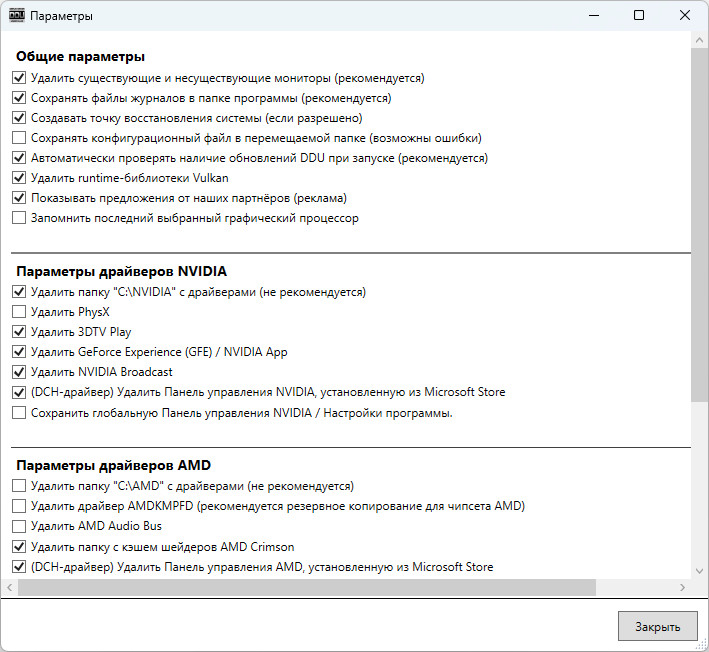Uncheck 'Удалить GeForce Experience (GFE) / NVIDIA App'
Image resolution: width=709 pixels, height=652 pixels.
[x=19, y=352]
